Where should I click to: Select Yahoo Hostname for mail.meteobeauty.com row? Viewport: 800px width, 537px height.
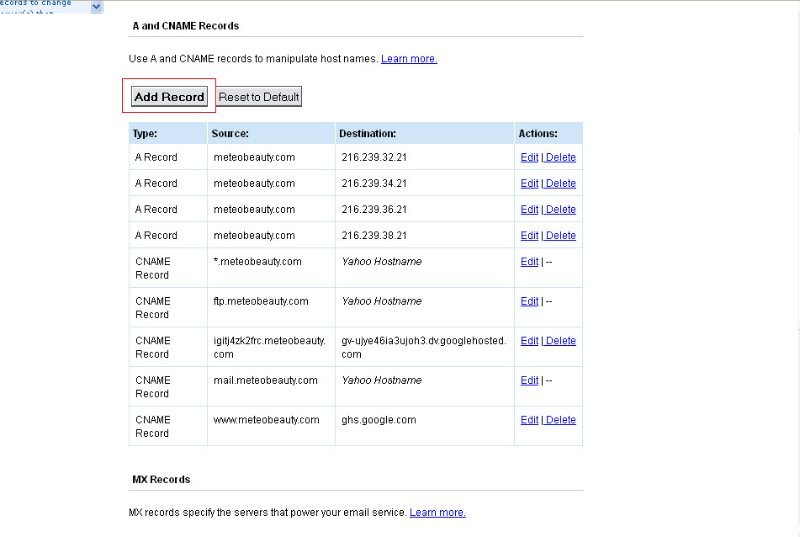382,380
